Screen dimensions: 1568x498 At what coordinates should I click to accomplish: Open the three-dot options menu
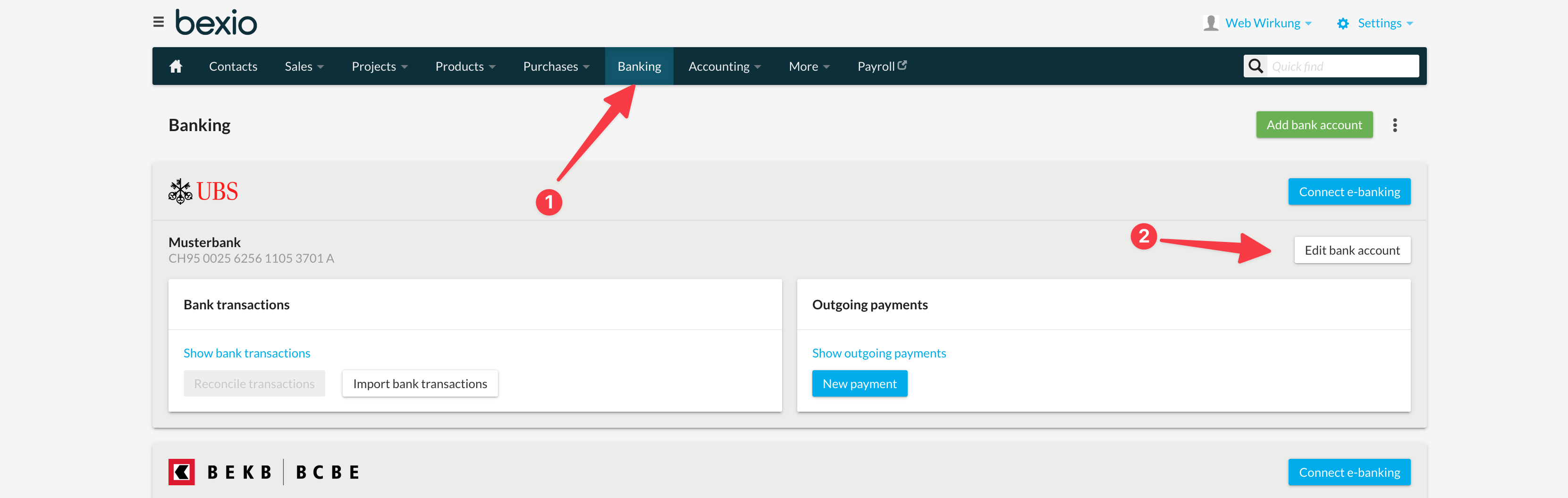click(1394, 125)
